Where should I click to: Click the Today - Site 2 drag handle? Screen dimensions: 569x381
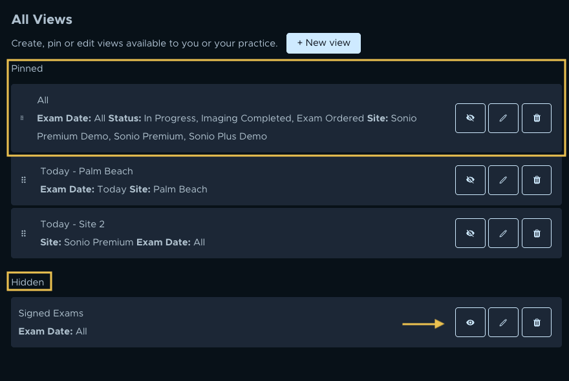pos(24,233)
